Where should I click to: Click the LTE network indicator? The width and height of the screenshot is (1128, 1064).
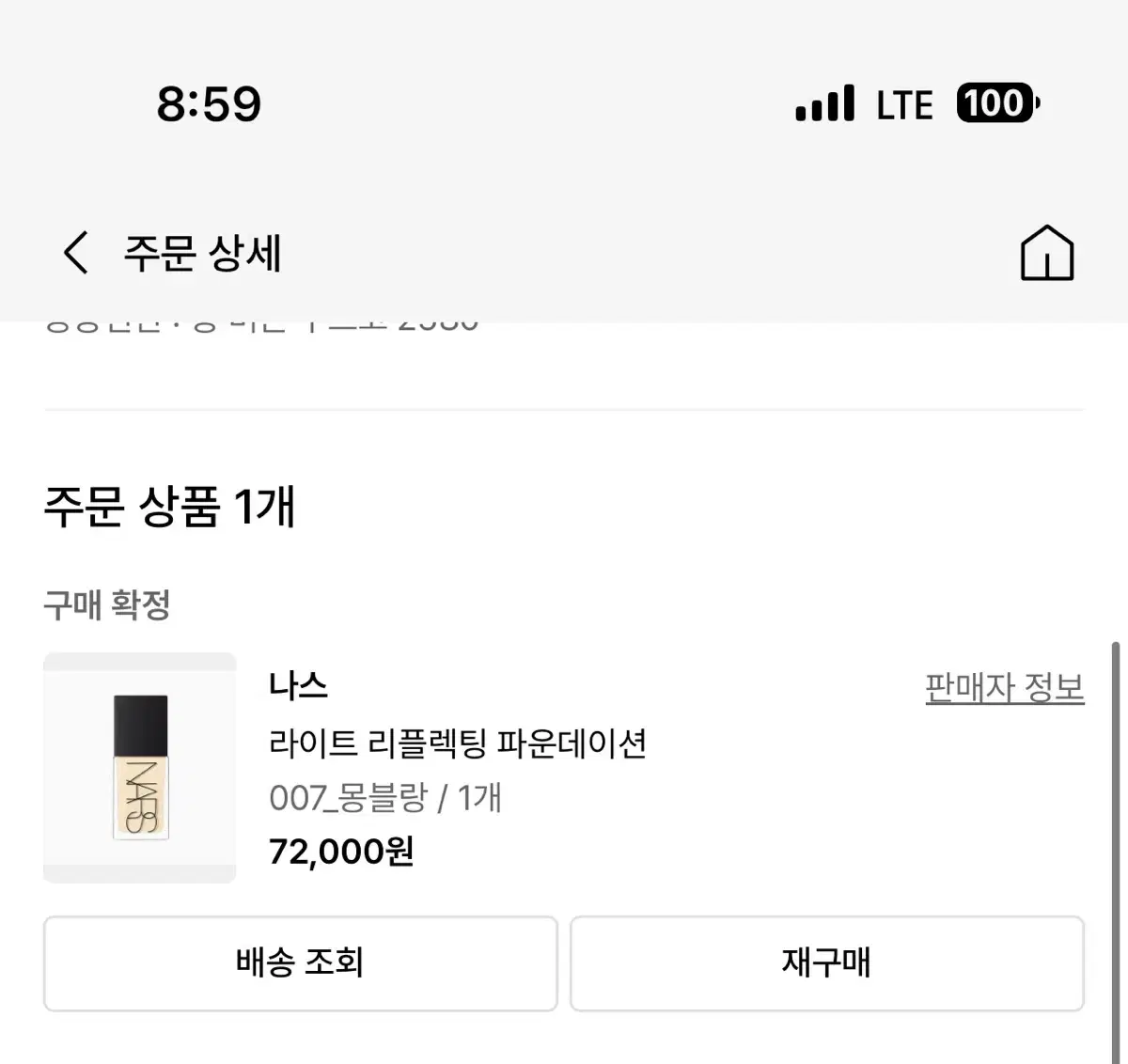[903, 104]
